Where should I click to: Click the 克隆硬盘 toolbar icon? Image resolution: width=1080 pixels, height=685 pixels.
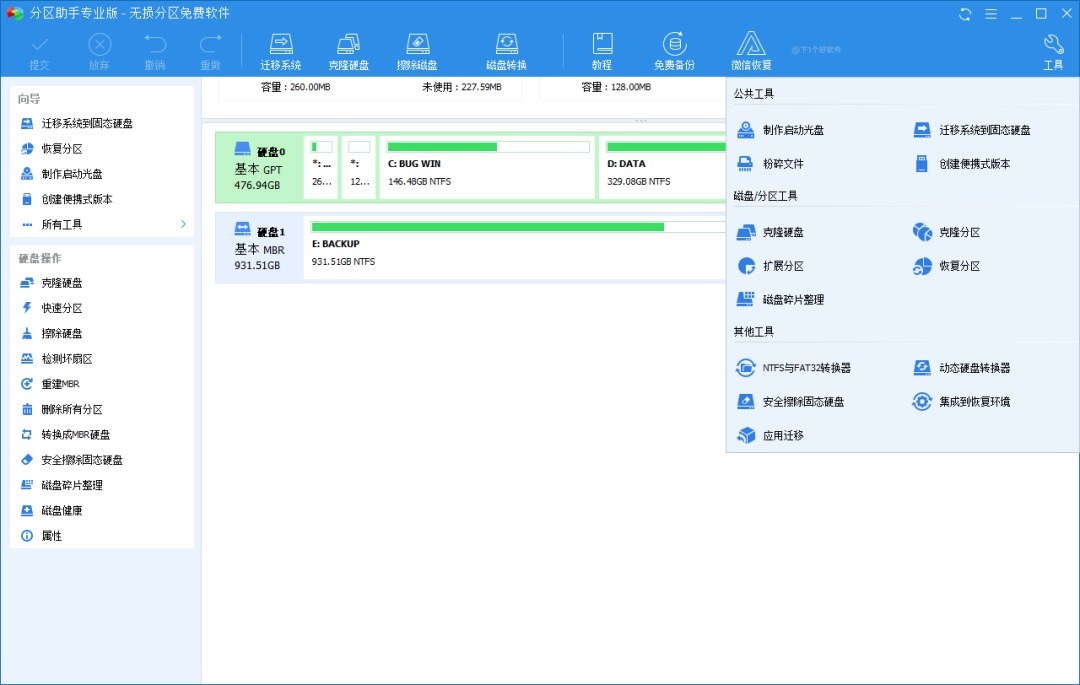tap(349, 52)
